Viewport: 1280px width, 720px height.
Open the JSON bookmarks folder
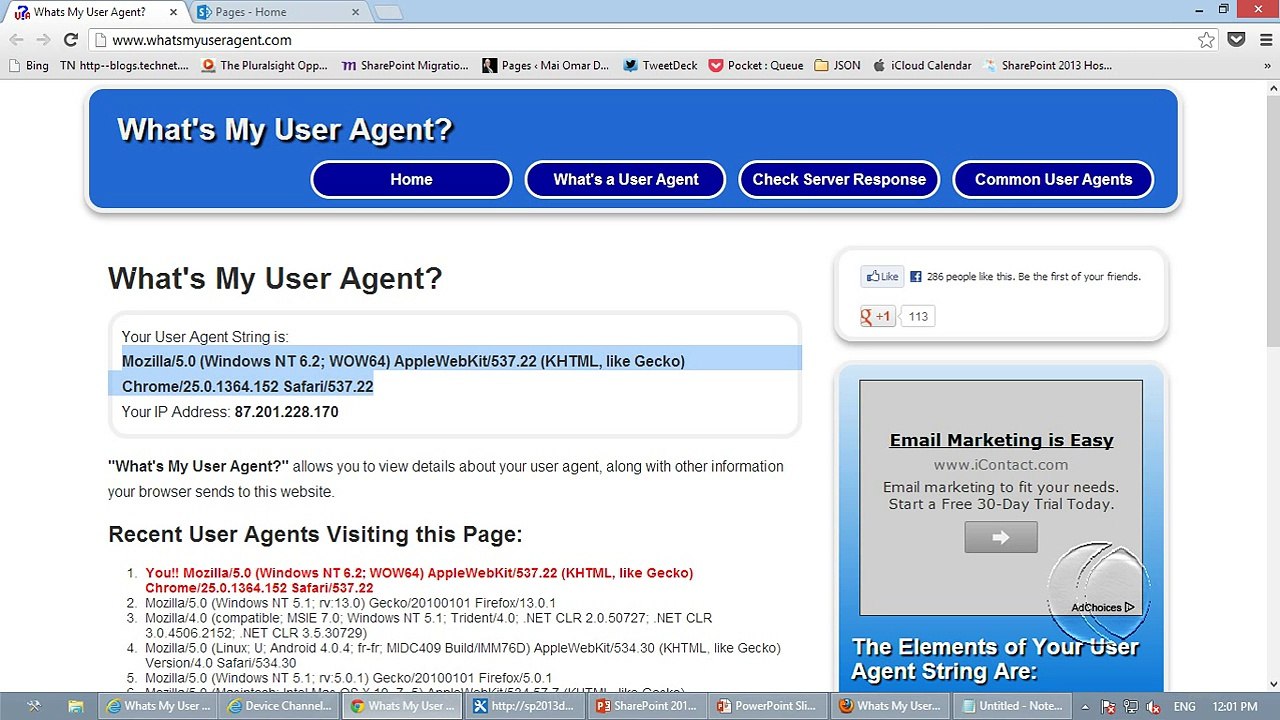[838, 65]
